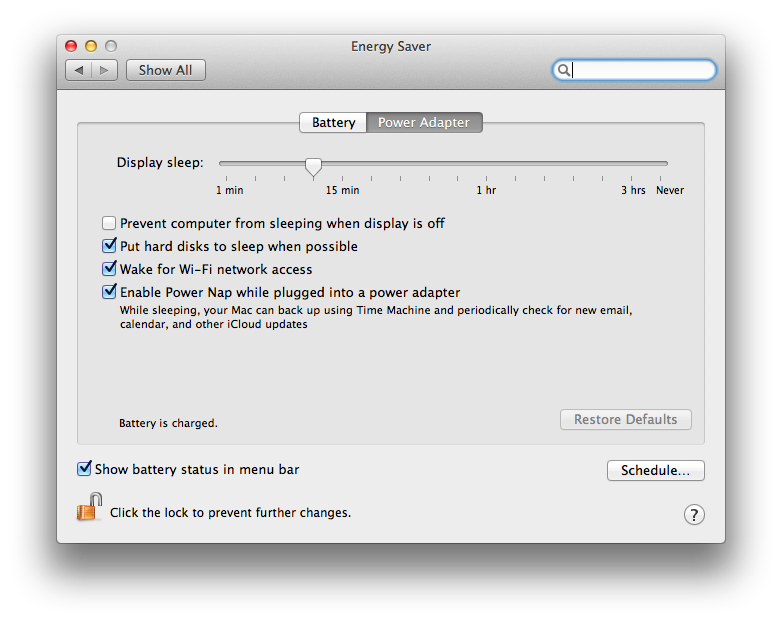Toggle Wake for Wi-Fi network access
Image resolution: width=782 pixels, height=622 pixels.
click(x=109, y=268)
